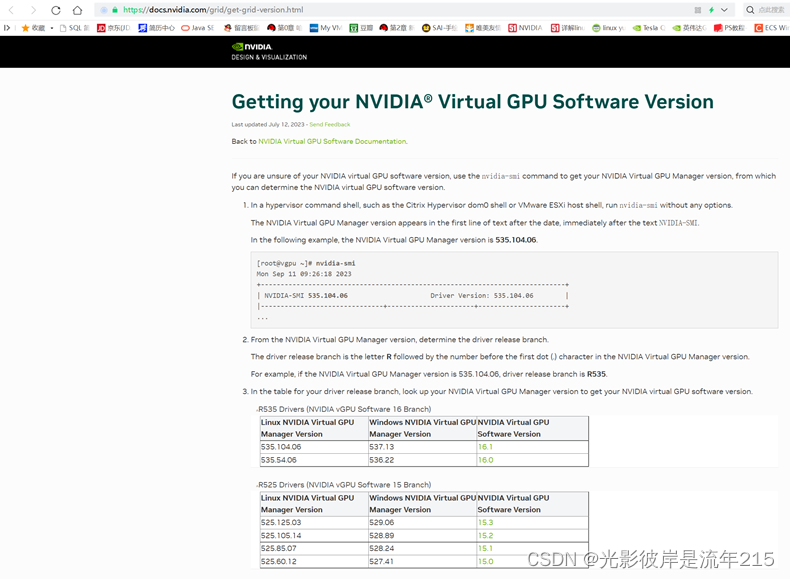
Task: Click the '[root@vgpu ~]# nvidia-smi' code line
Action: 306,263
